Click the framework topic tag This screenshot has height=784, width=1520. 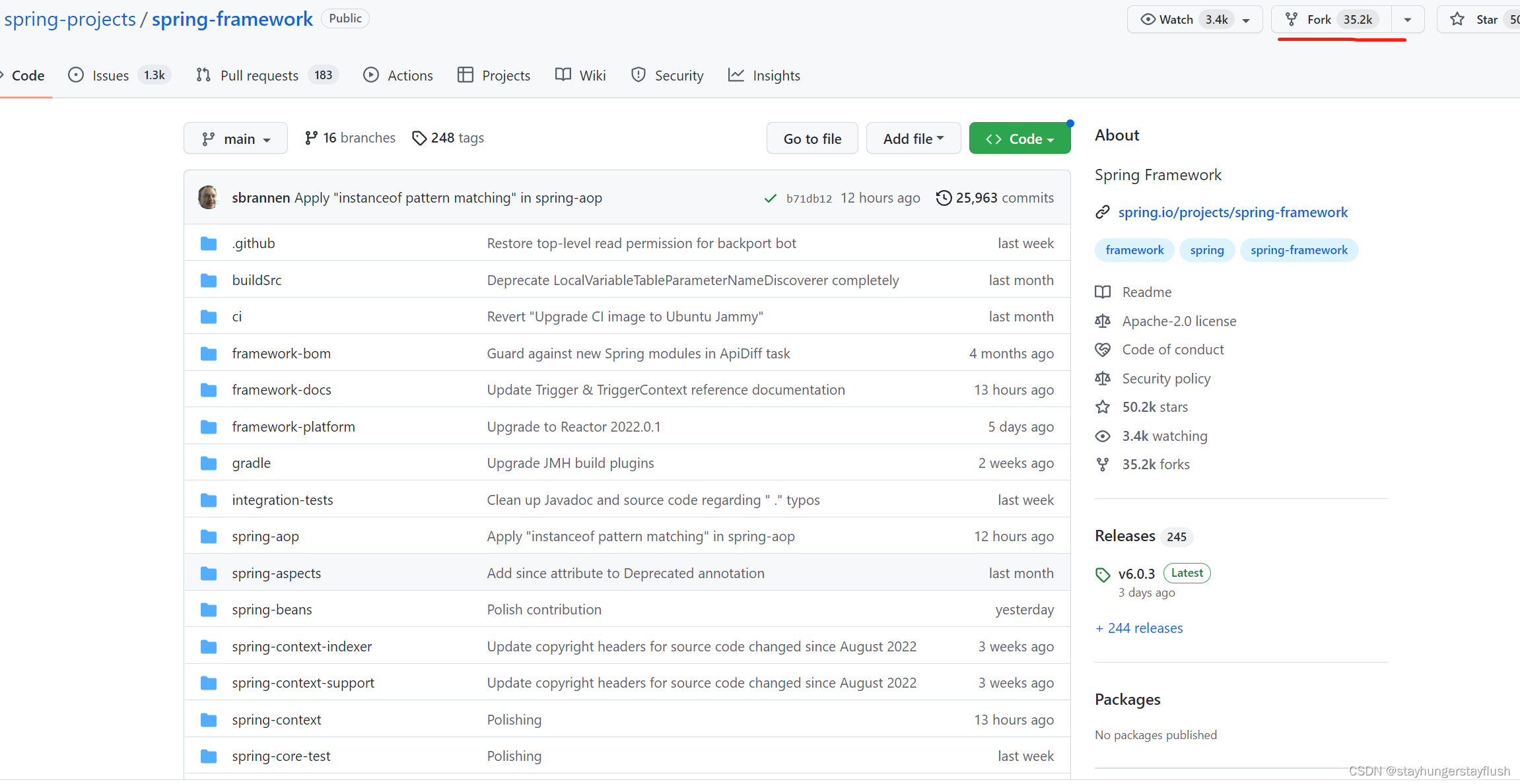[1134, 250]
